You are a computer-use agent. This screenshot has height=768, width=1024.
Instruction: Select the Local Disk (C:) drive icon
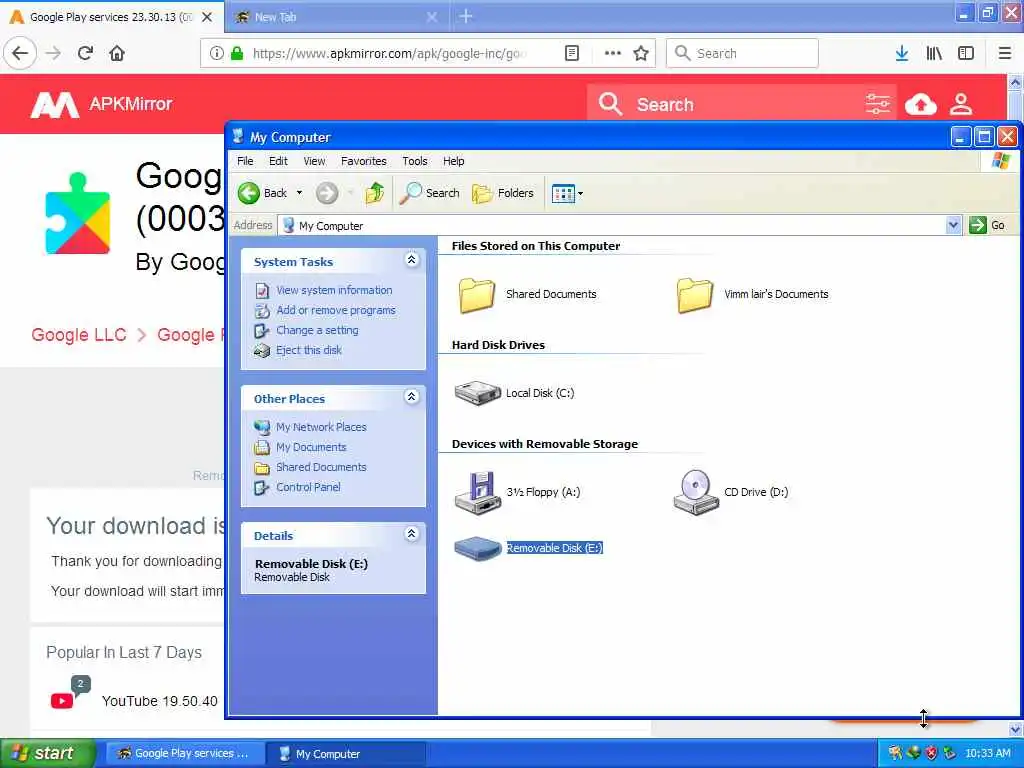coord(477,393)
